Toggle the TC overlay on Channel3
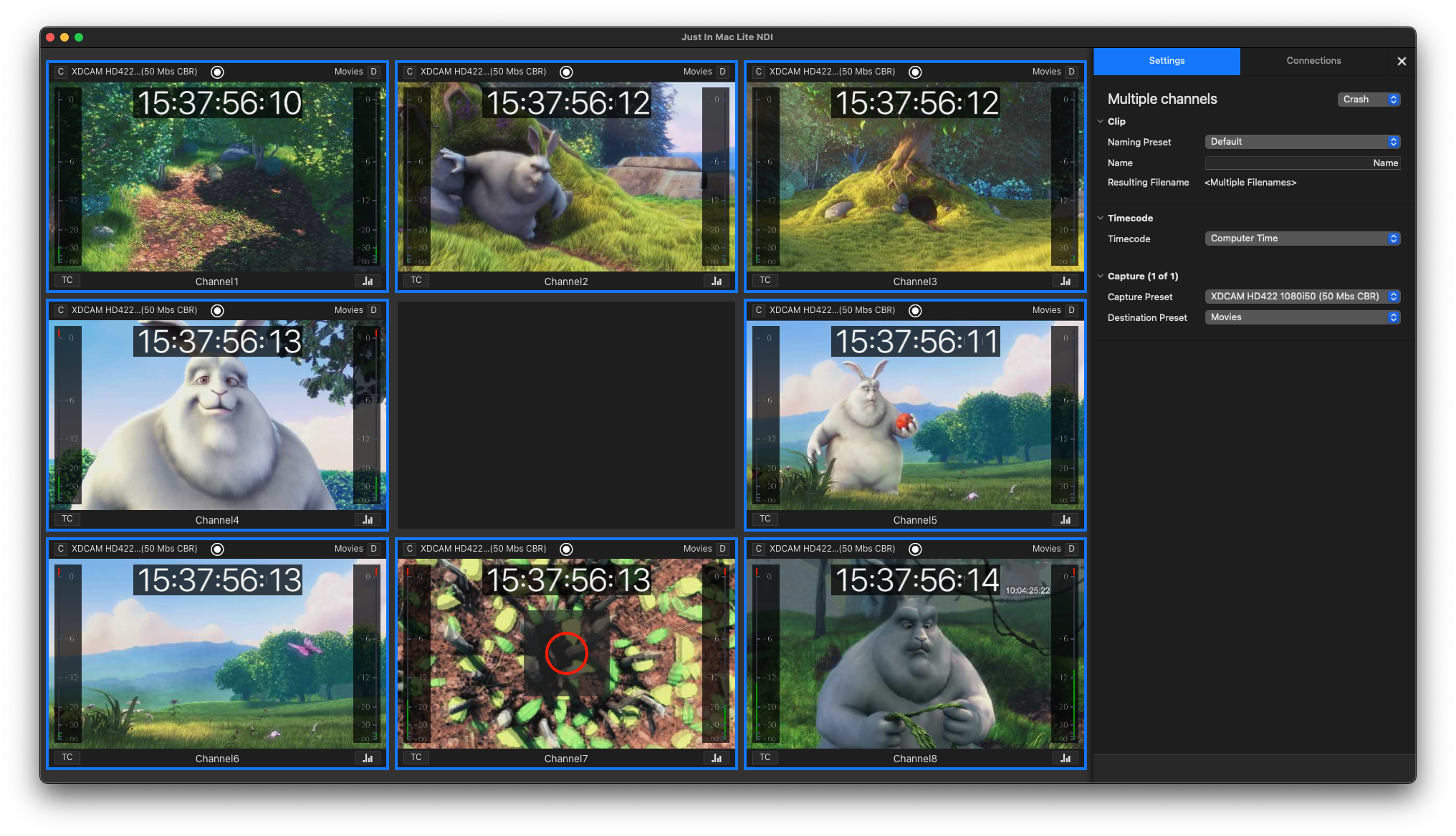Screen dimensions: 1456x836 pos(765,280)
